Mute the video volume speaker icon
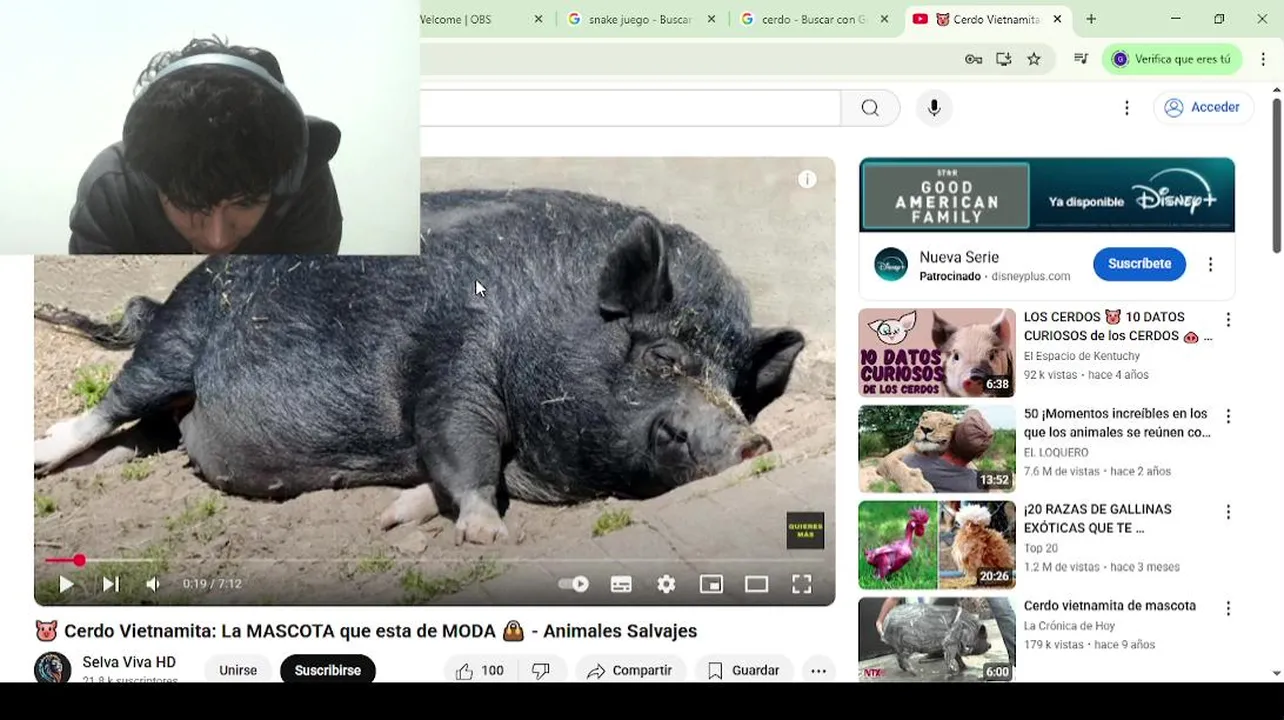Image resolution: width=1284 pixels, height=720 pixels. (x=153, y=584)
